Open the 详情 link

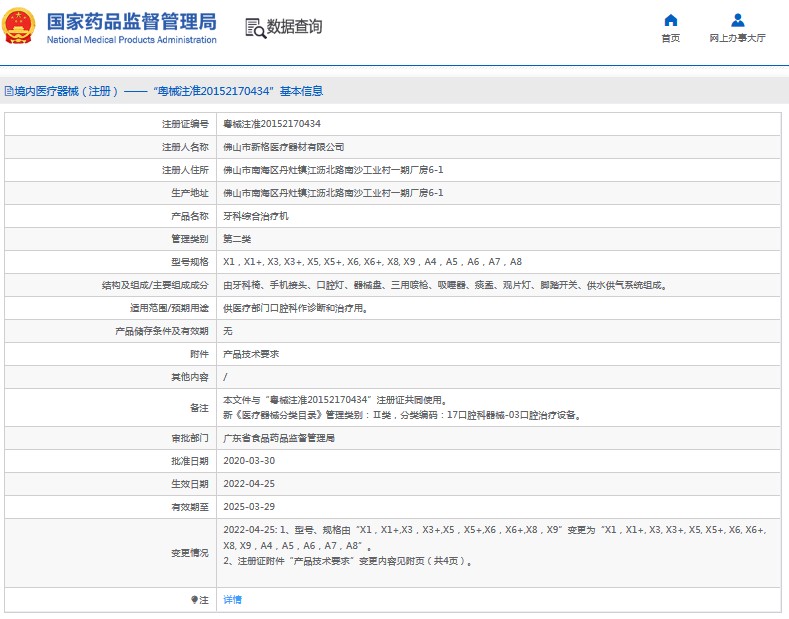(x=232, y=599)
